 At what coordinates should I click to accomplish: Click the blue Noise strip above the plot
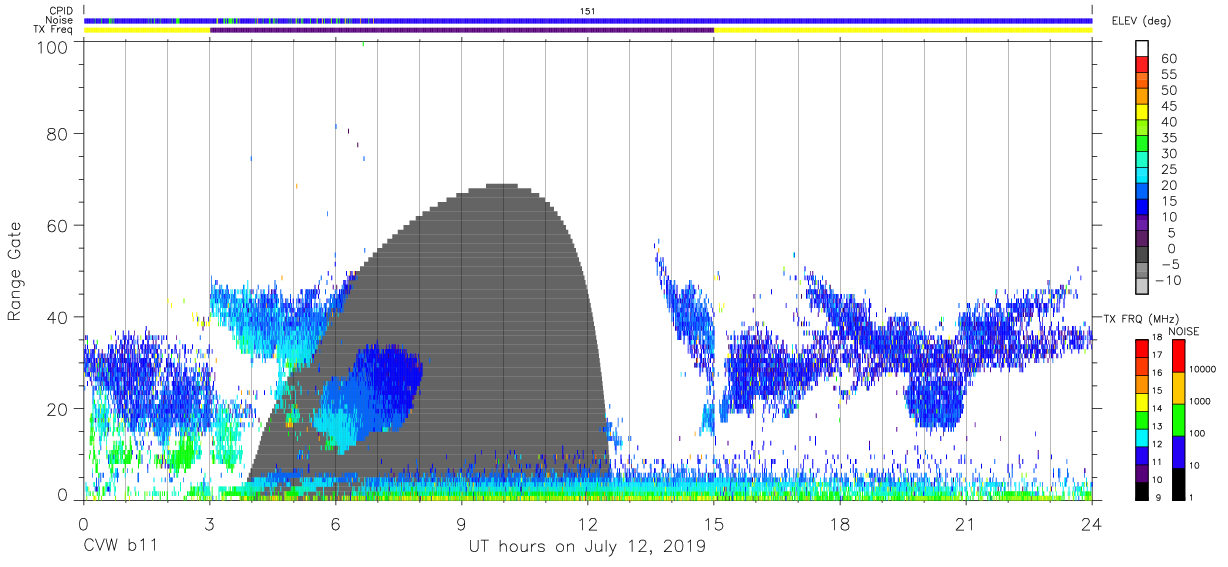tap(588, 20)
